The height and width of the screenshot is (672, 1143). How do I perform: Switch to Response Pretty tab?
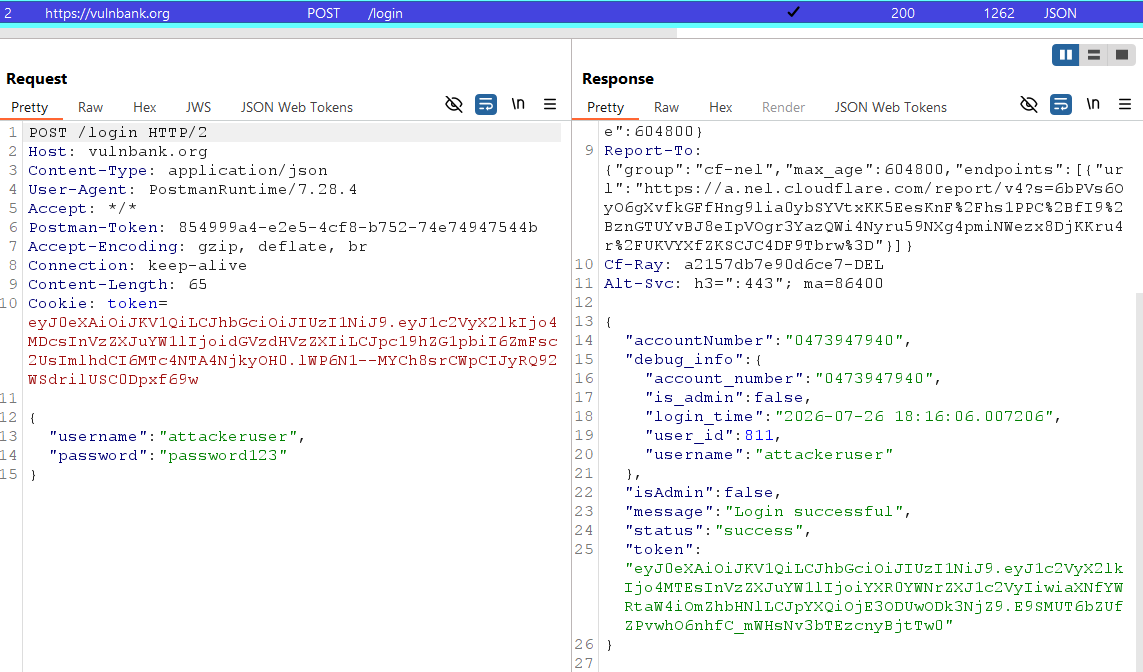pyautogui.click(x=606, y=107)
